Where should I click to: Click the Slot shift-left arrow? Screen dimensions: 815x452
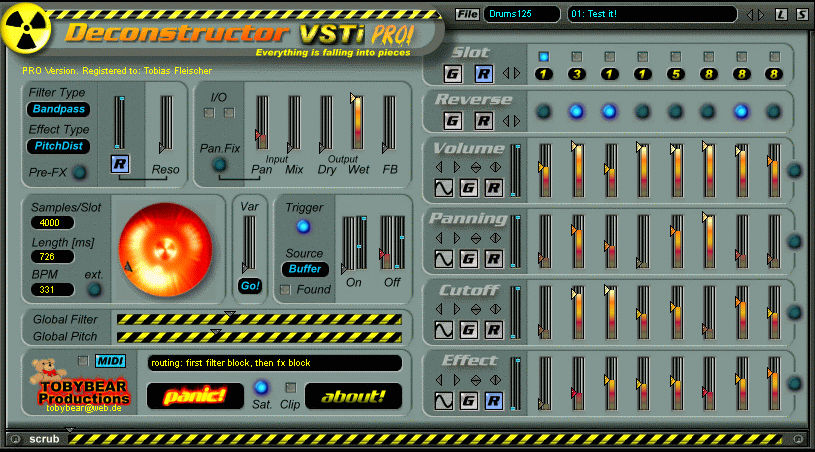(x=506, y=74)
